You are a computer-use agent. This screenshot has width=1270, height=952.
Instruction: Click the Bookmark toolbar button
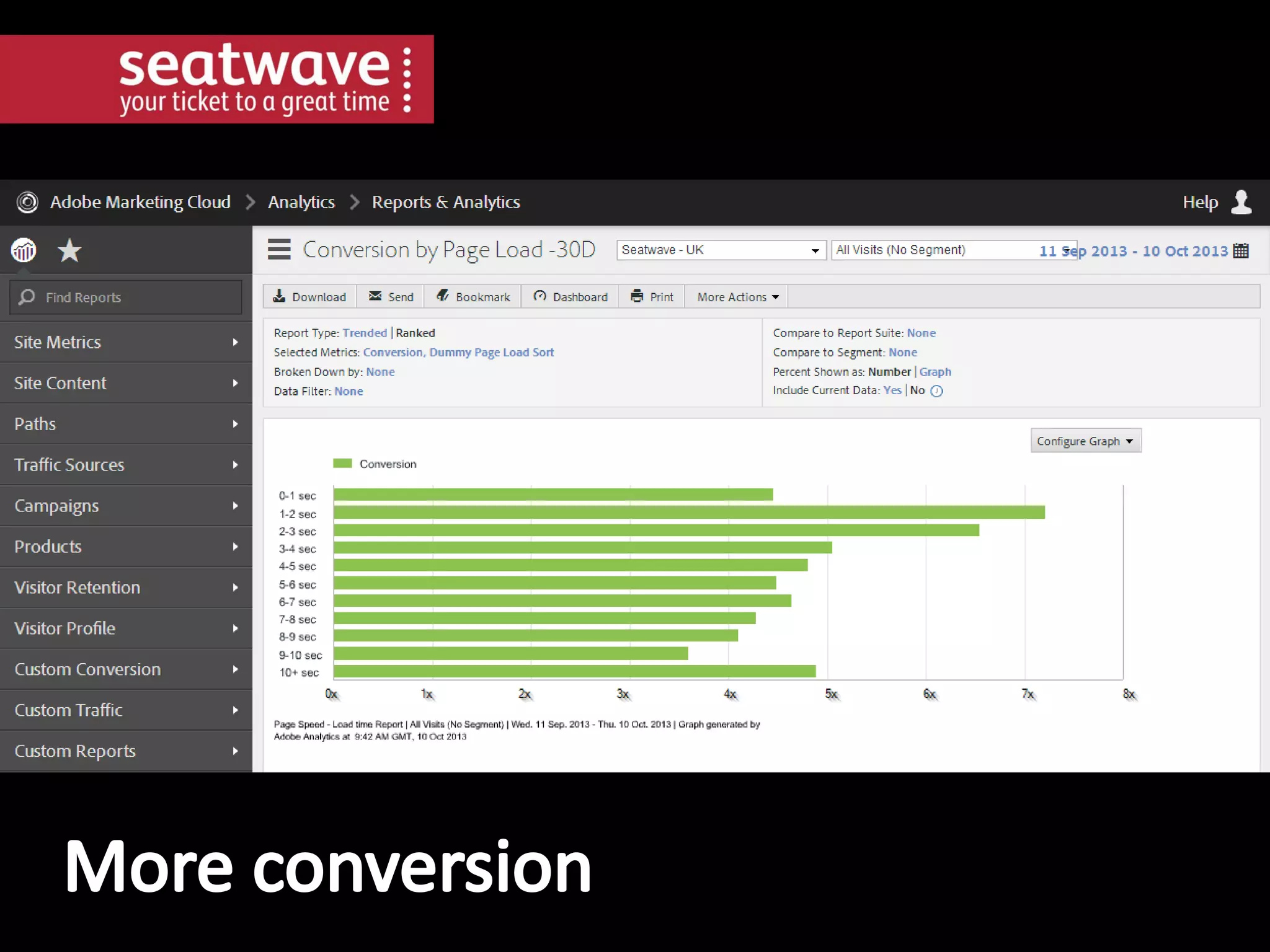coord(473,297)
